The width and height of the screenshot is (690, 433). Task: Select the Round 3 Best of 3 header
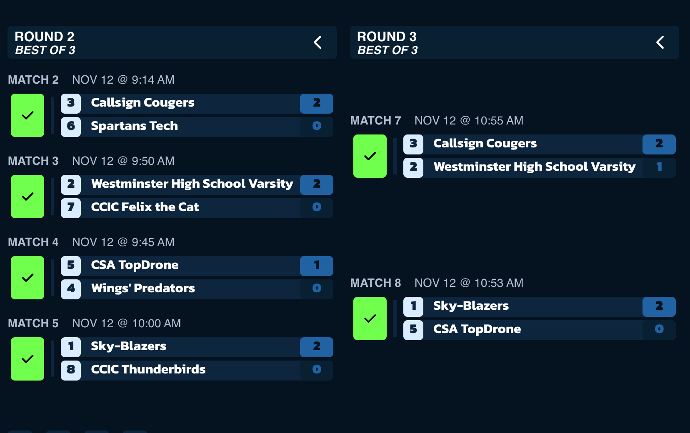(x=514, y=43)
